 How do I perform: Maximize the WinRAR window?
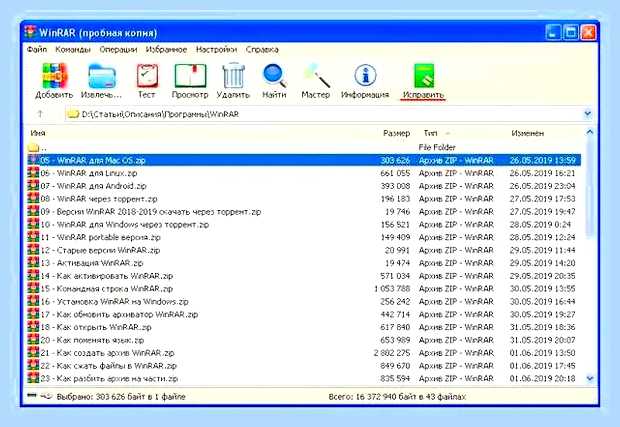coord(570,32)
